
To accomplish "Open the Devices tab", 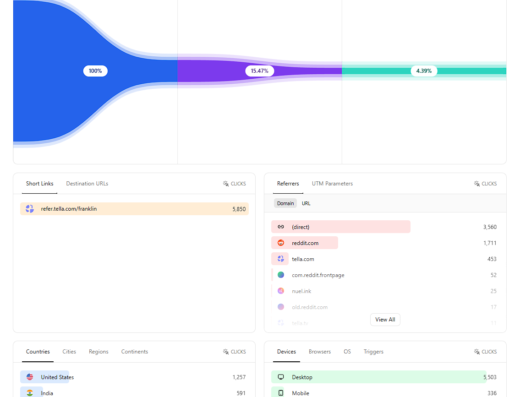I will (x=286, y=352).
